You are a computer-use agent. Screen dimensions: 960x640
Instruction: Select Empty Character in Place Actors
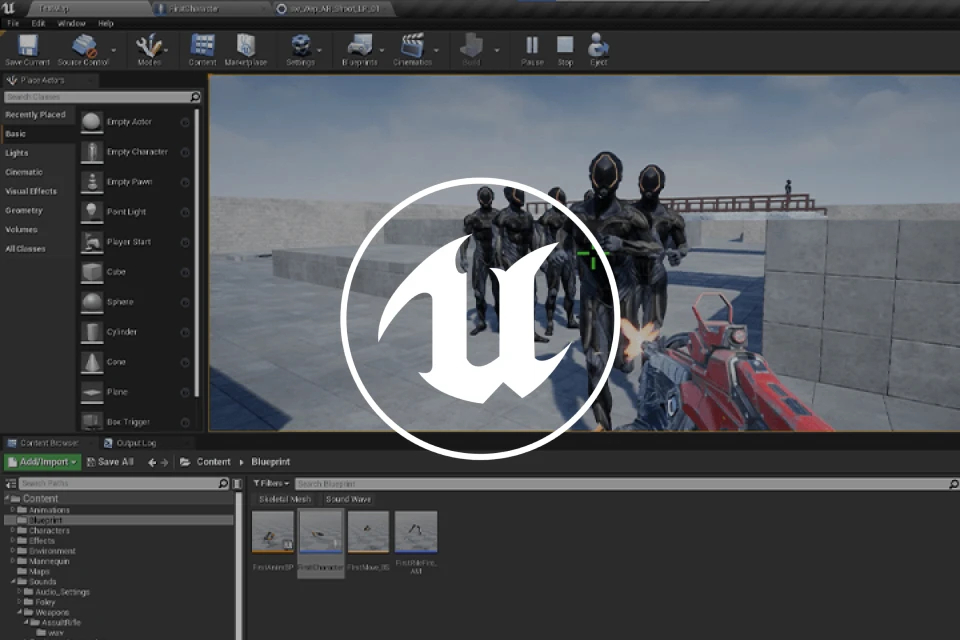tap(136, 152)
